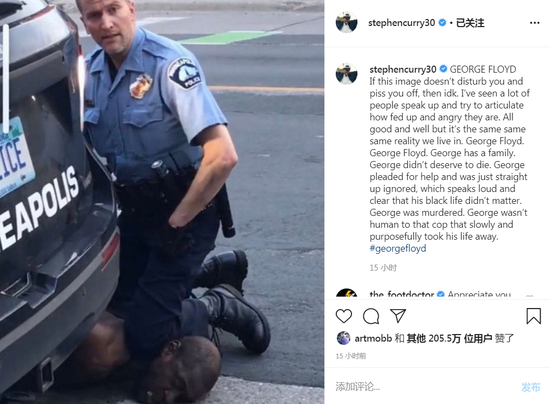
Task: Click the caption's stephencurry30 avatar
Action: [347, 74]
